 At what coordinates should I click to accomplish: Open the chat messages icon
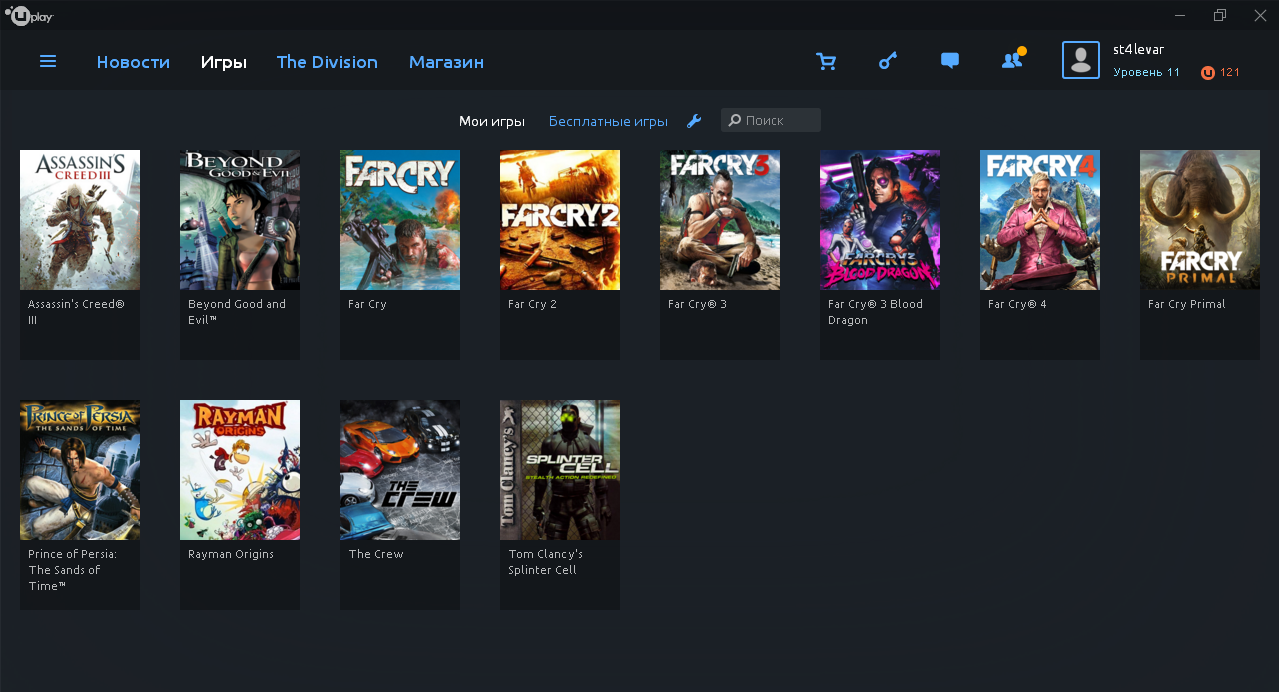click(950, 61)
